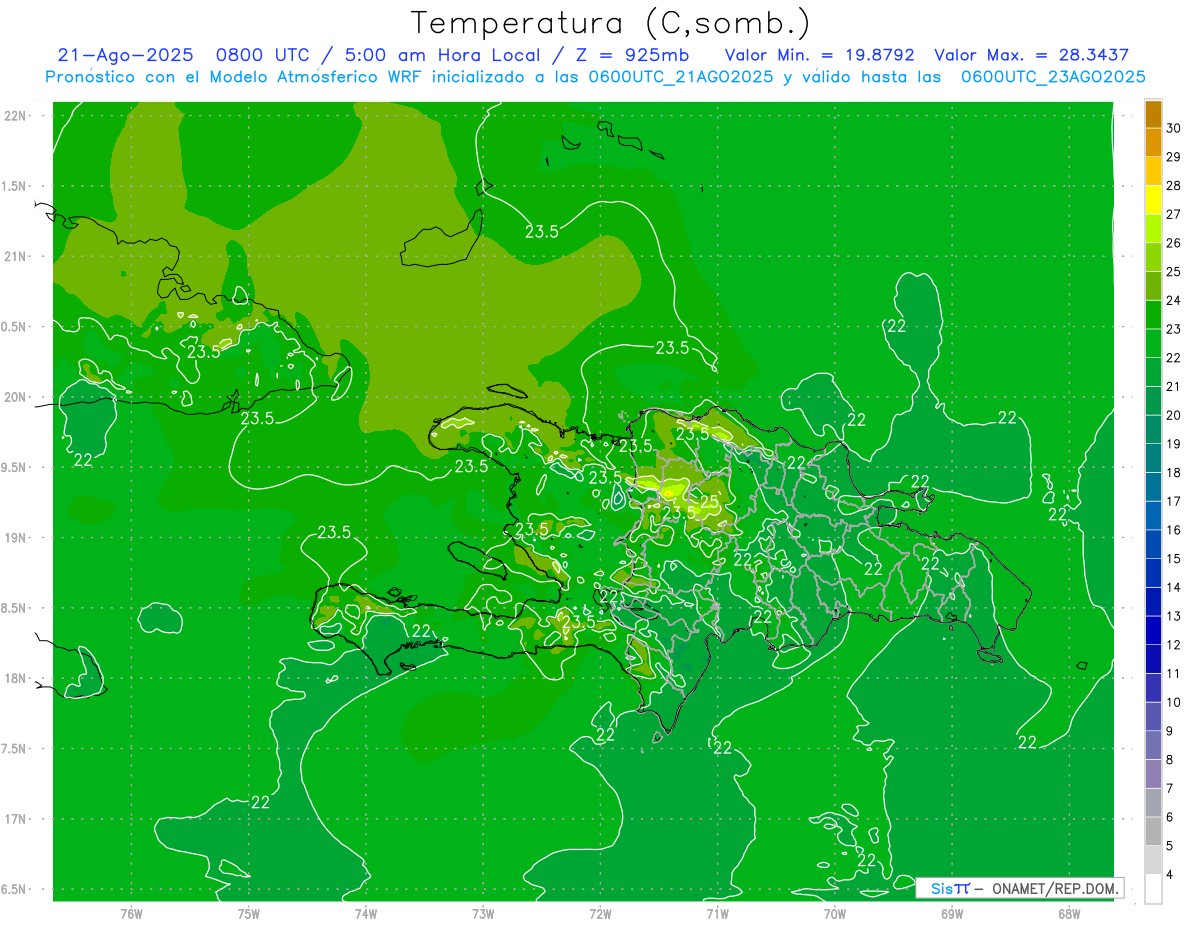Screen dimensions: 1200x927
Task: Click the '70W' longitude label
Action: tap(834, 914)
